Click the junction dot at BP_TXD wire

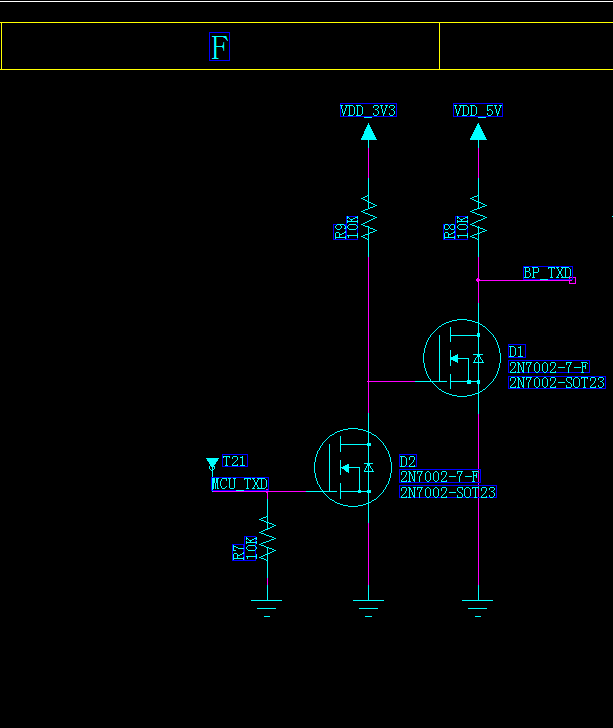click(x=478, y=280)
